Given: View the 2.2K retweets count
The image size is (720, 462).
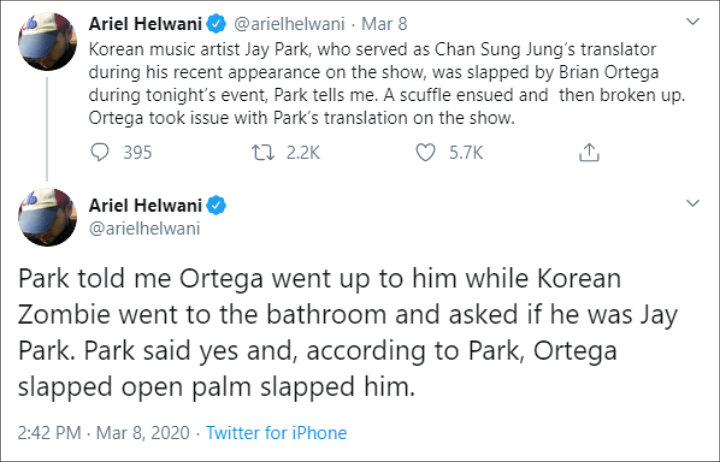Looking at the screenshot, I should 303,152.
